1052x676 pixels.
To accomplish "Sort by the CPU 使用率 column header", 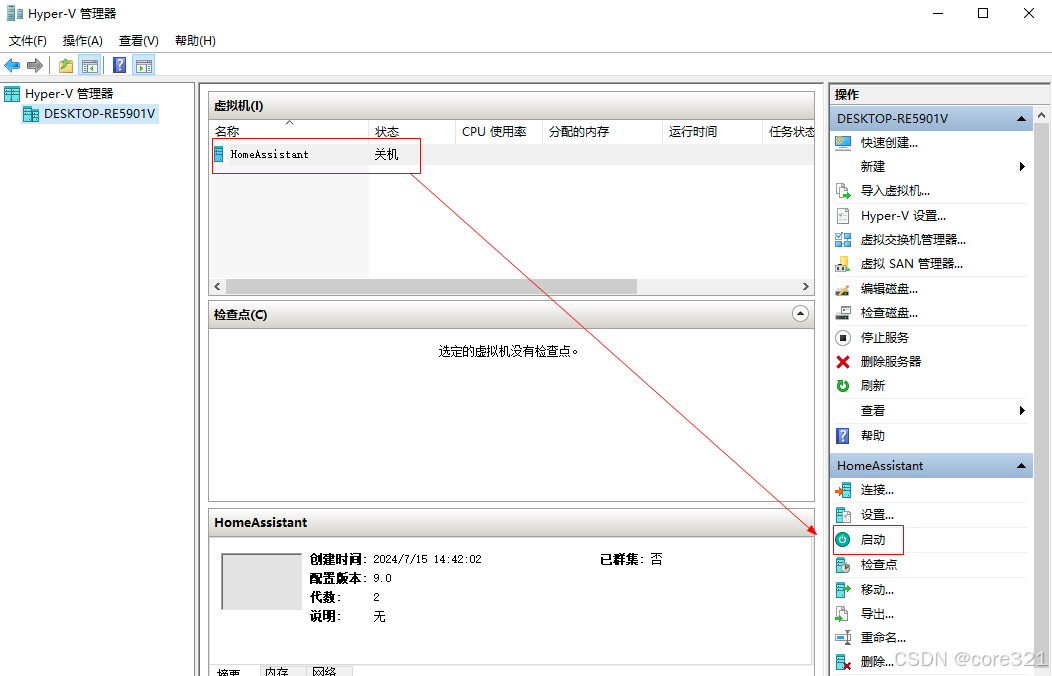I will click(498, 131).
